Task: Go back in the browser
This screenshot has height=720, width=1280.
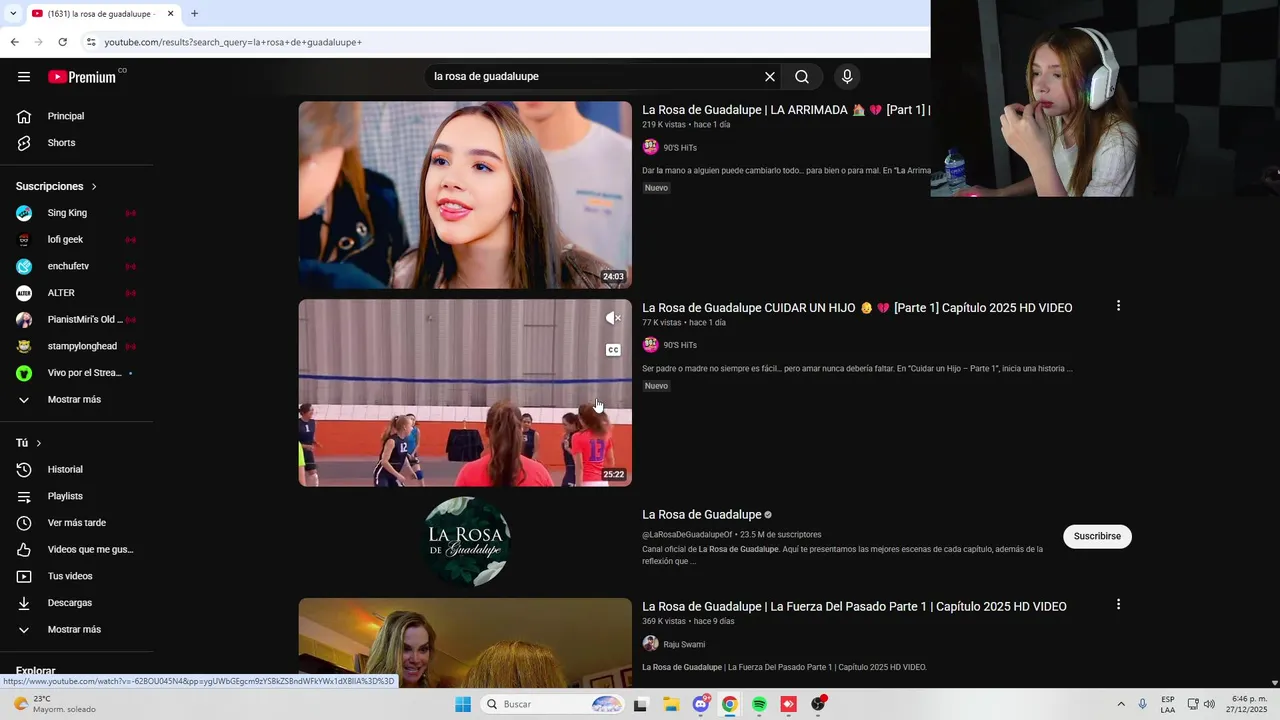Action: point(14,42)
